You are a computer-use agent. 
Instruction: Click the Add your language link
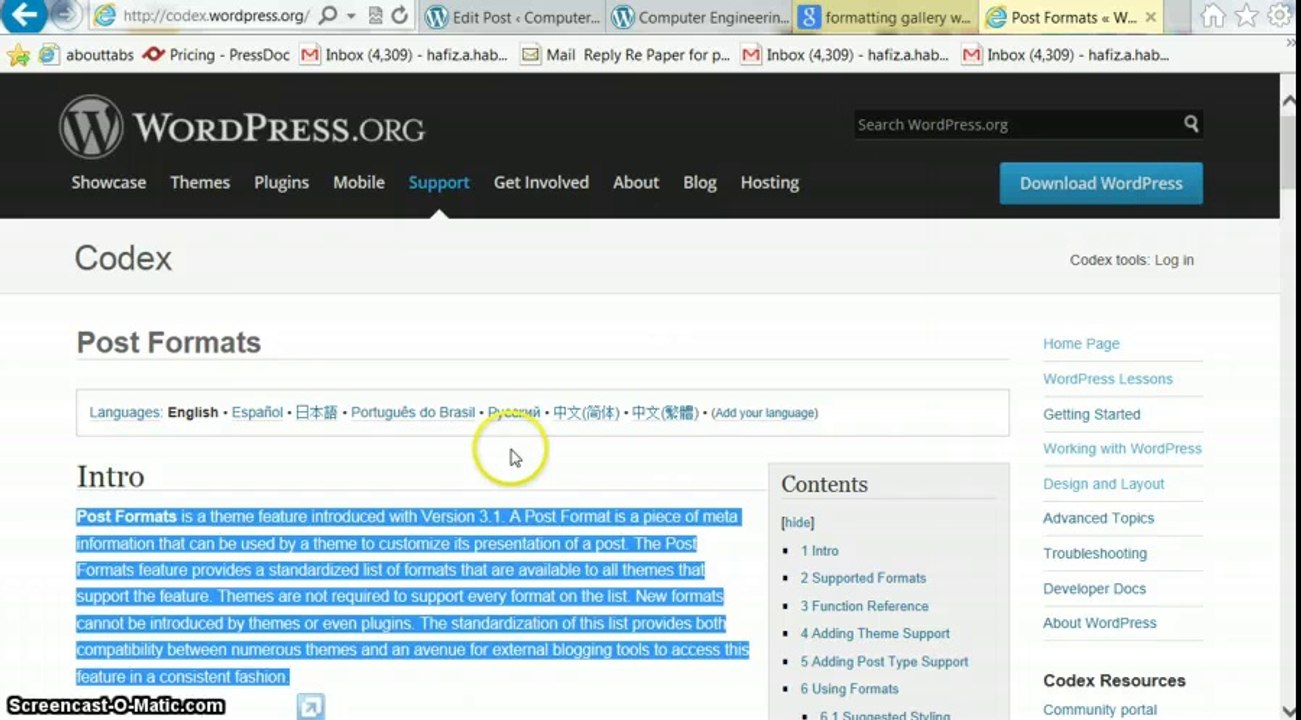pos(764,412)
